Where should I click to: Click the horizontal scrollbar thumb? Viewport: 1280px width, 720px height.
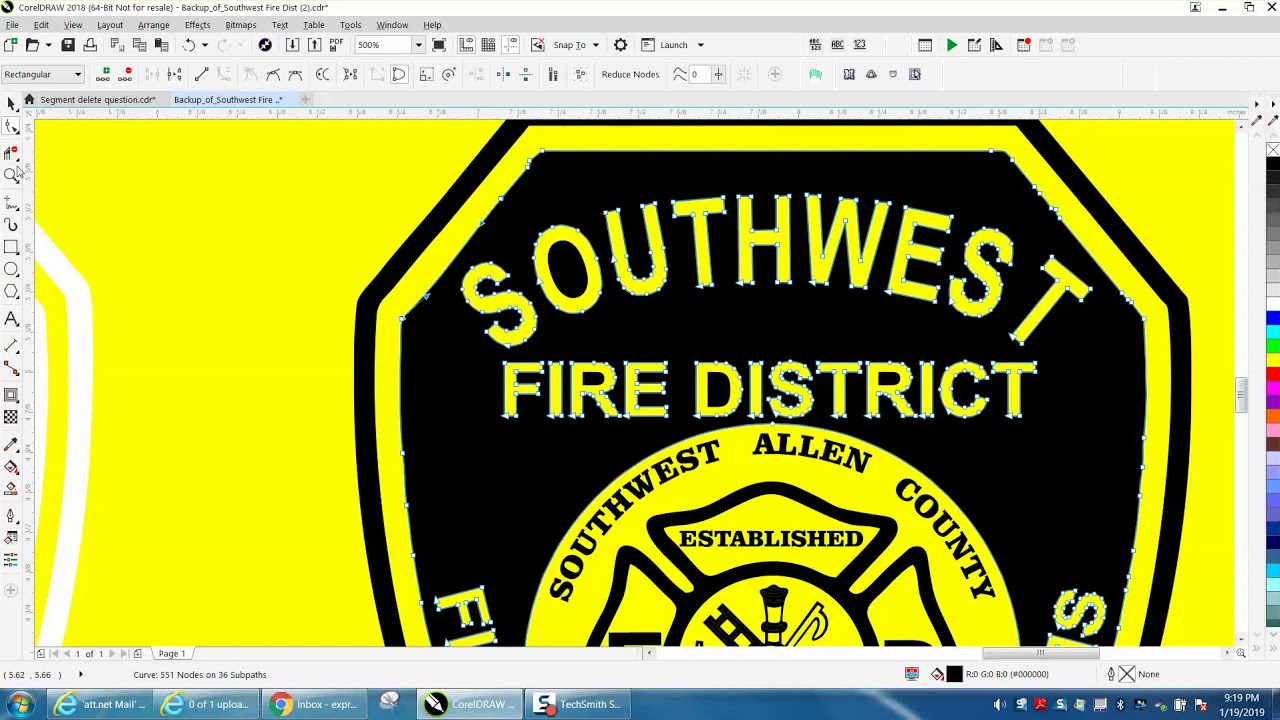(x=1040, y=654)
